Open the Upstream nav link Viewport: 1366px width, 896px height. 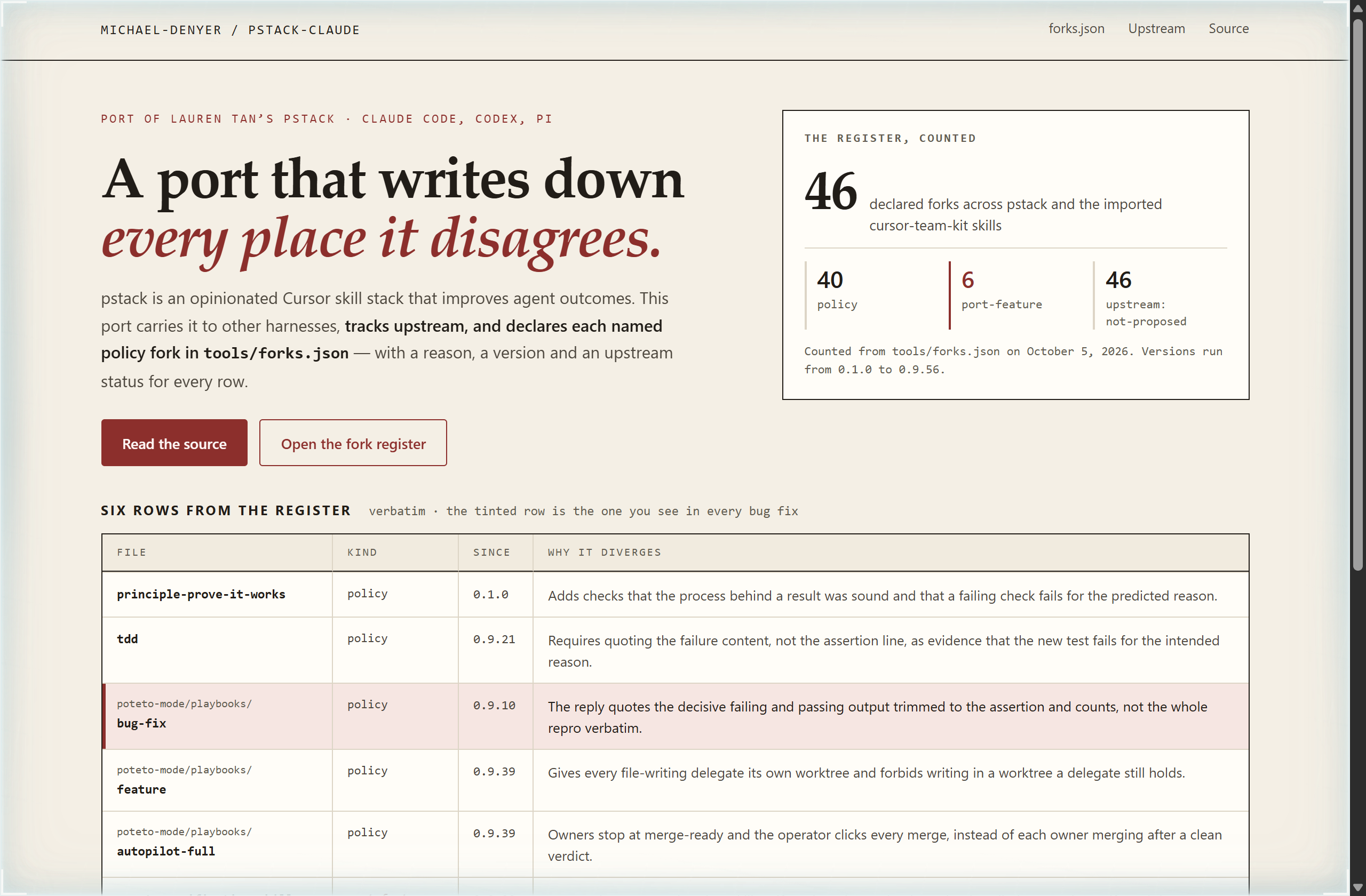coord(1156,29)
